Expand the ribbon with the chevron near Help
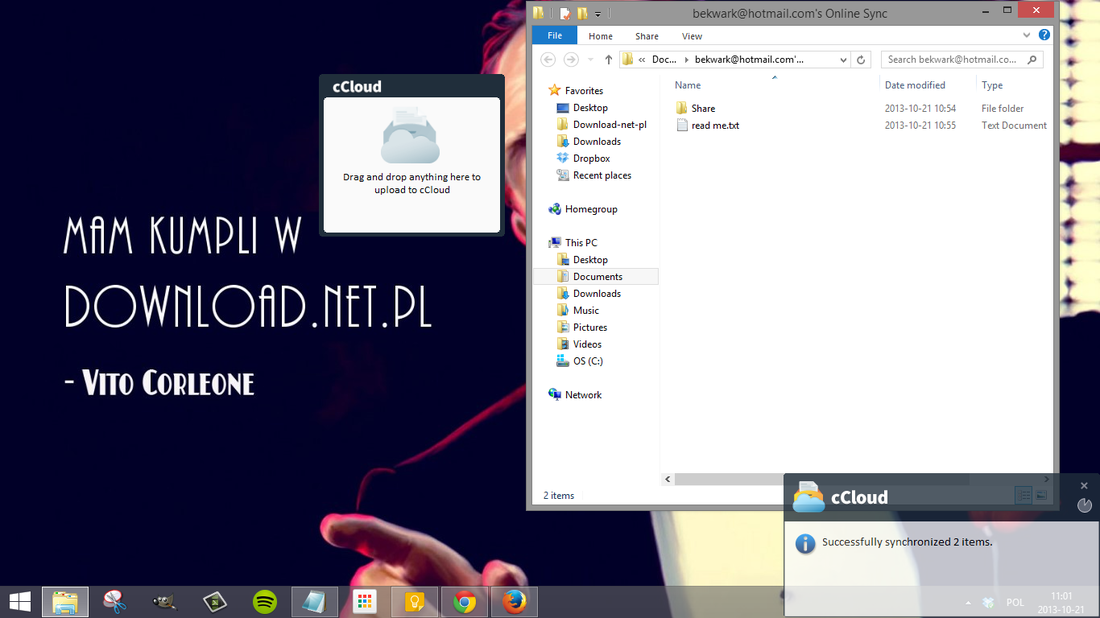1100x618 pixels. [x=1026, y=35]
